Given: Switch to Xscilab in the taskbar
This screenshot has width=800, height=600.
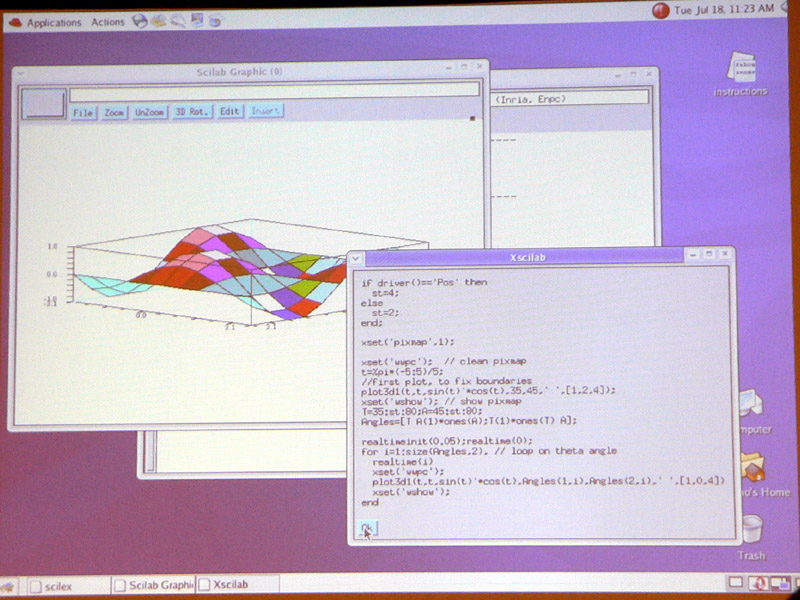Looking at the screenshot, I should click(238, 585).
